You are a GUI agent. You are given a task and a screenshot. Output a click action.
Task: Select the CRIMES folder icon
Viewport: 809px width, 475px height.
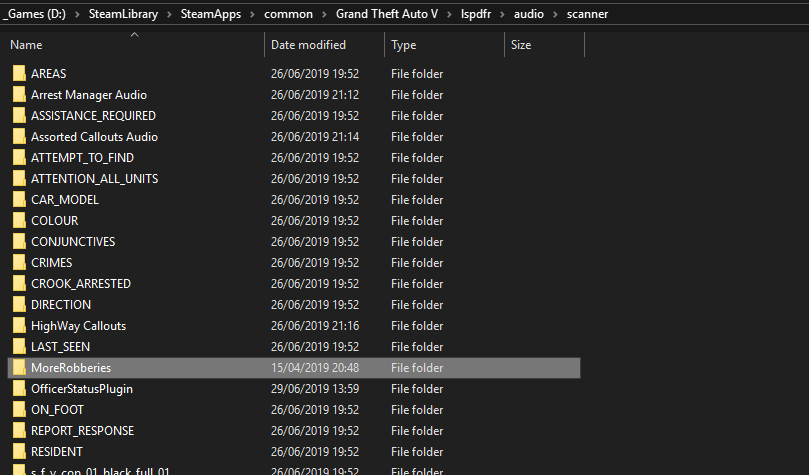click(19, 263)
